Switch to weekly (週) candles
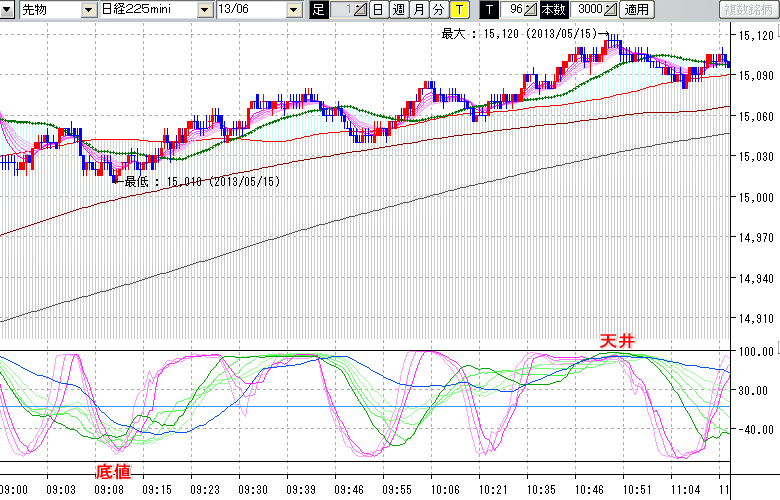 pos(398,10)
